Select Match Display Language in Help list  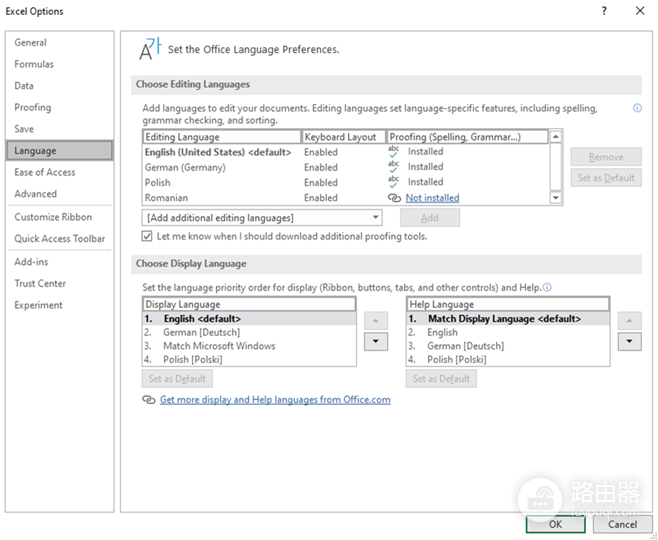click(508, 318)
